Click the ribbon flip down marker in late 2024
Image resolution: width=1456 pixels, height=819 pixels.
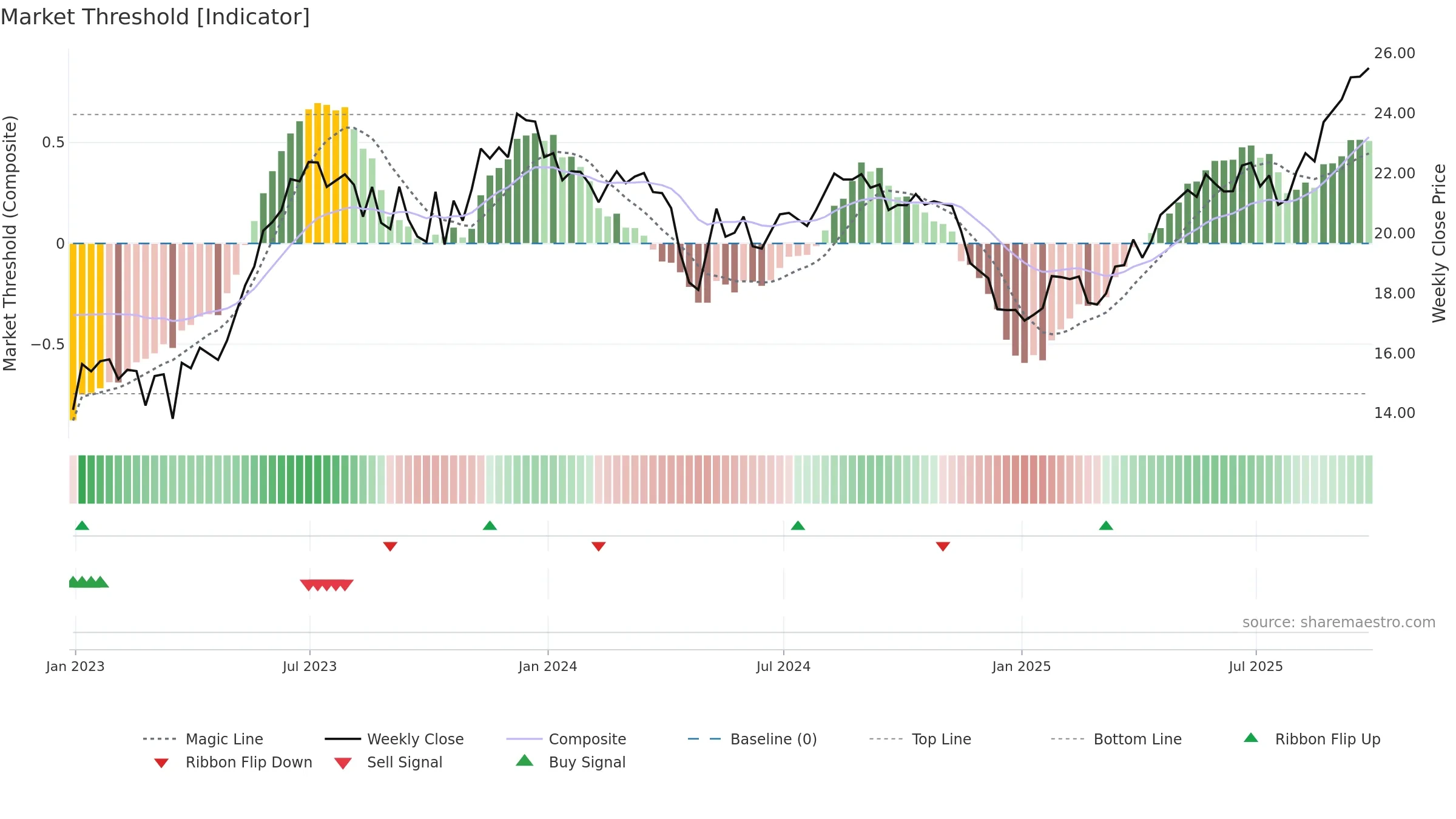click(943, 547)
